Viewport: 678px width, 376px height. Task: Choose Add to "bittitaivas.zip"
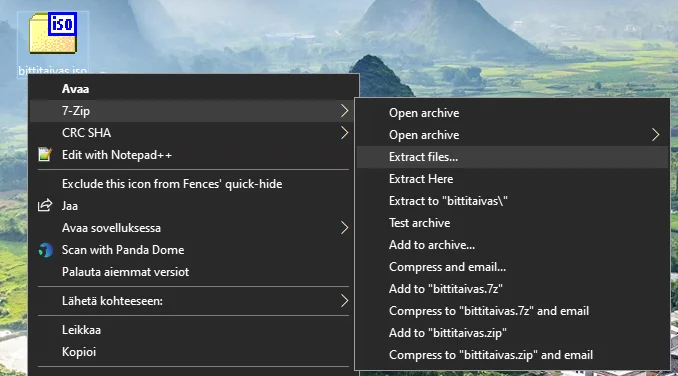click(512, 333)
